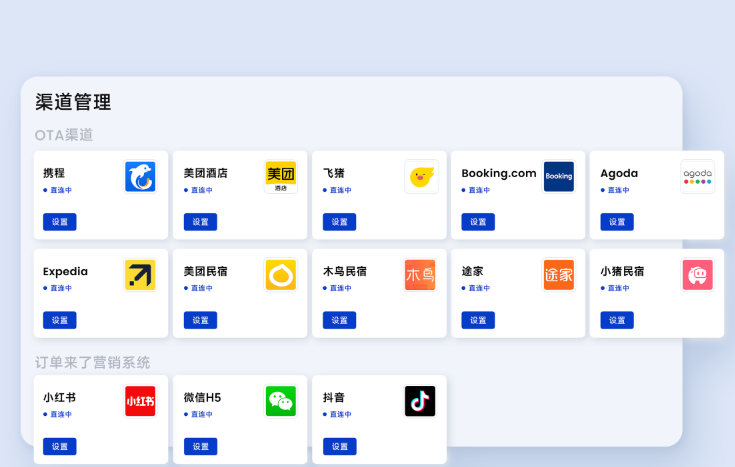Click the 美团酒店 channel name
The image size is (735, 467).
tap(205, 173)
